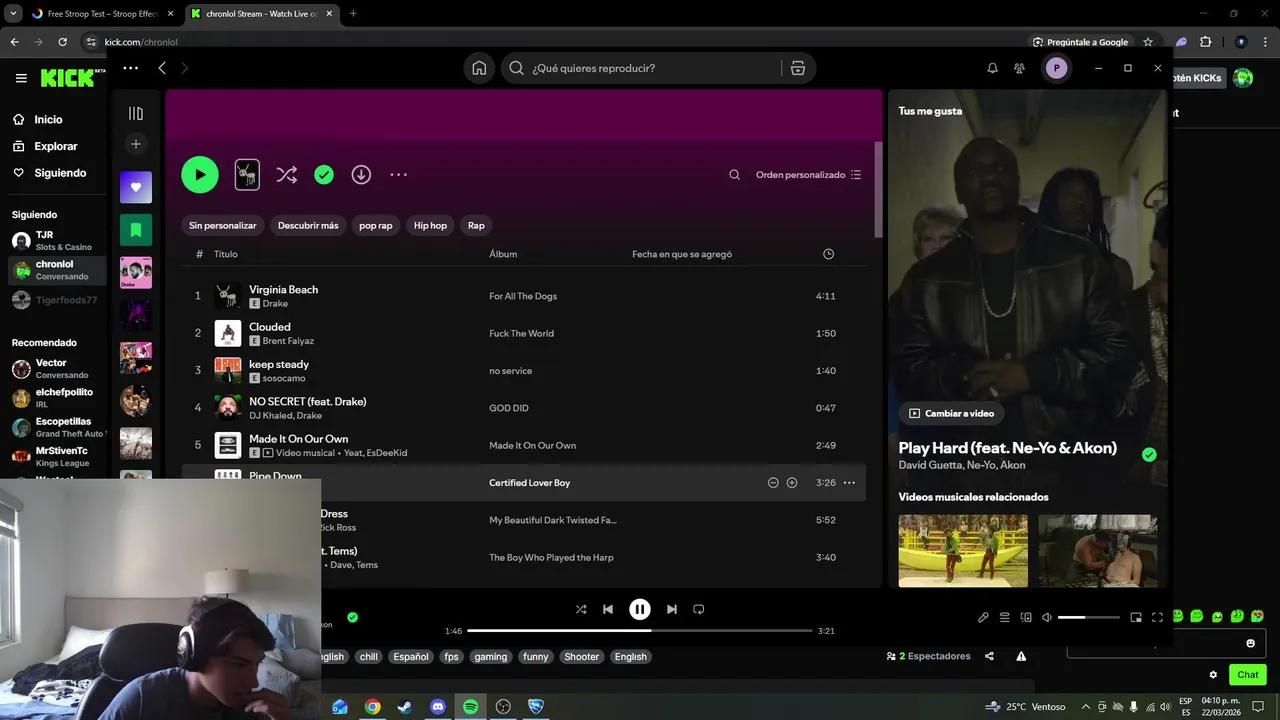This screenshot has width=1280, height=720.
Task: Click the green playlist Play button
Action: tap(200, 175)
